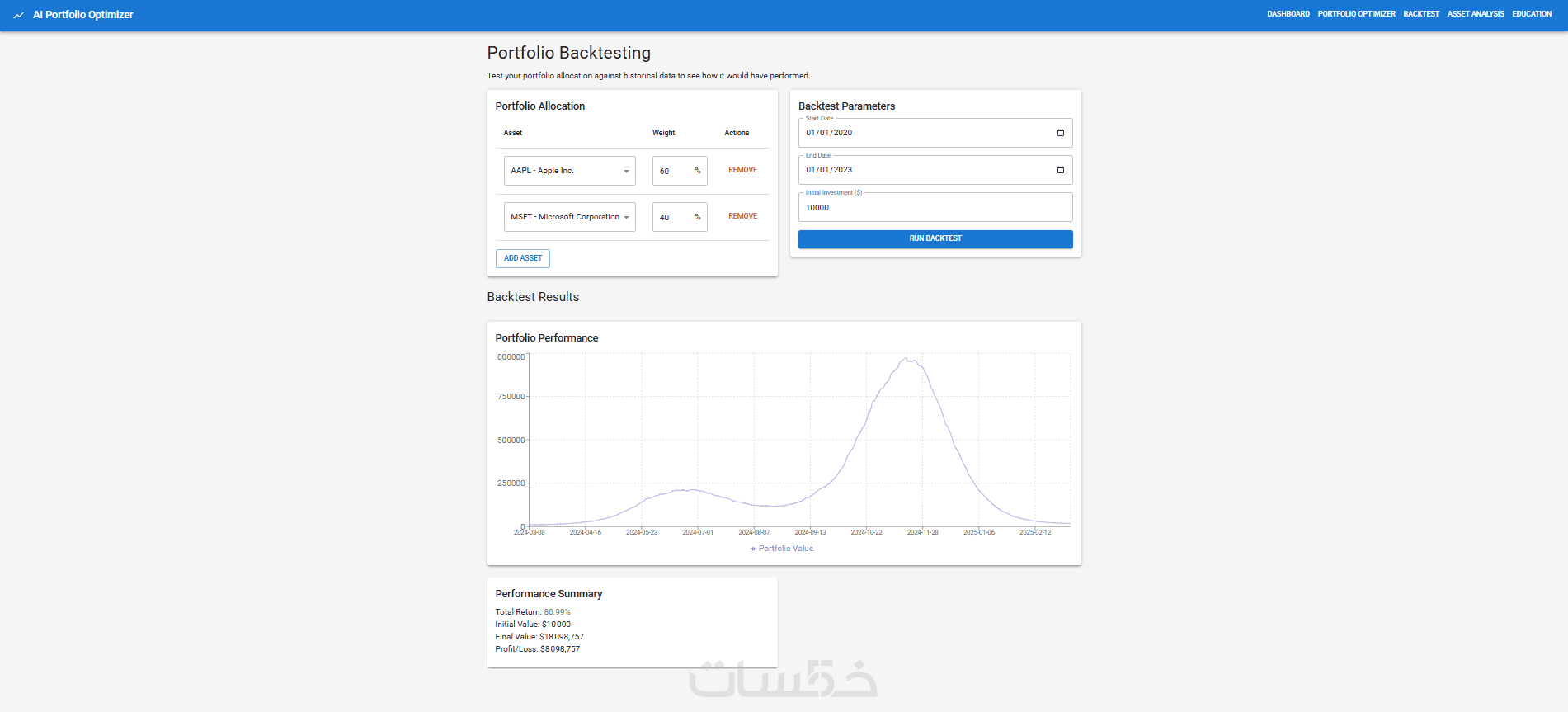Click the Start Date text field
This screenshot has height=712, width=1568.
tap(924, 133)
